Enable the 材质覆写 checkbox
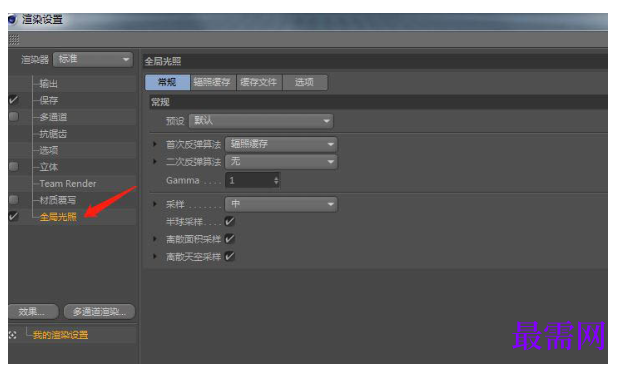Image resolution: width=624 pixels, height=367 pixels. tap(13, 199)
